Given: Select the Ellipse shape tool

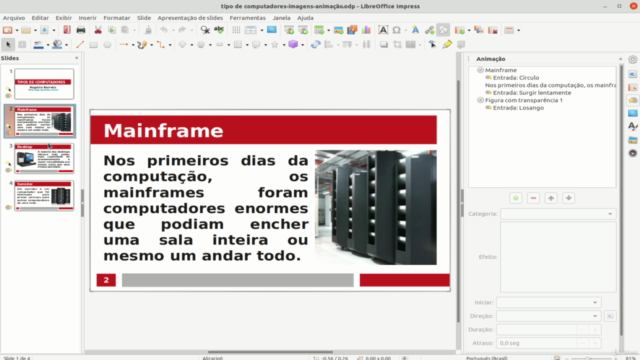Looking at the screenshot, I should 107,44.
